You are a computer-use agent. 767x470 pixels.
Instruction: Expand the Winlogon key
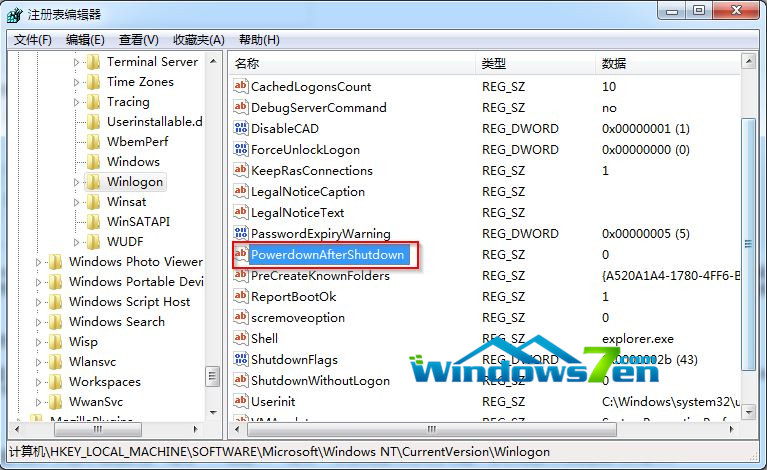[x=76, y=182]
